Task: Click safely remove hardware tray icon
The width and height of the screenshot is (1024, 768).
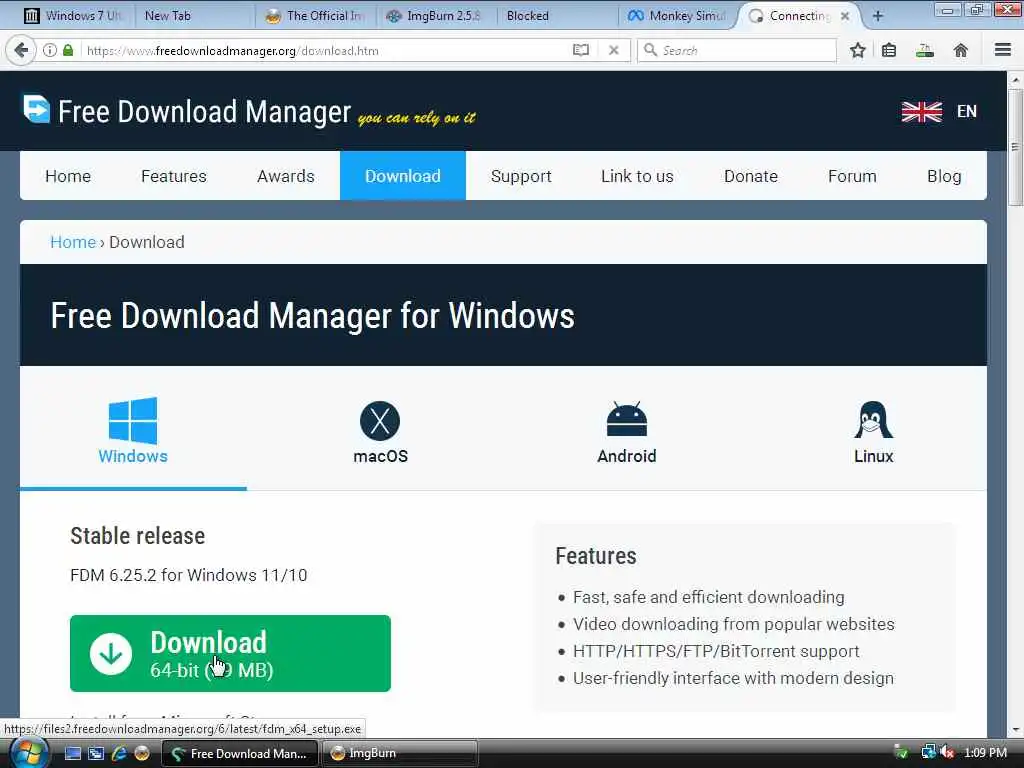Action: coord(901,752)
